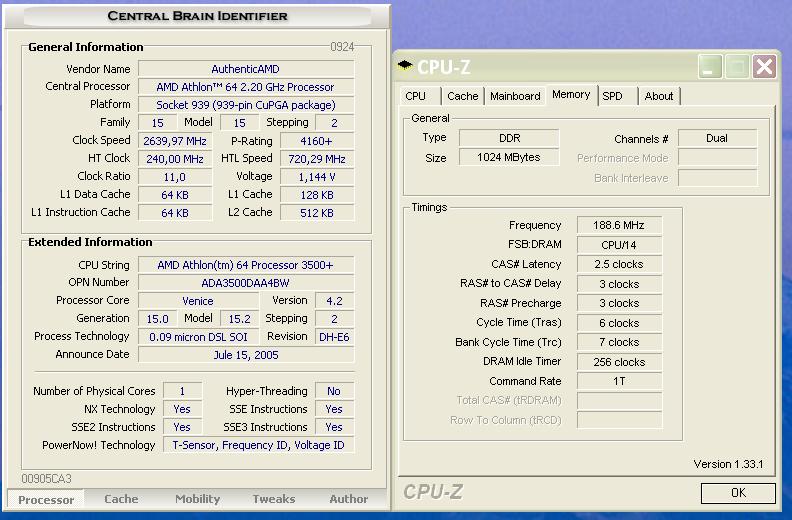The image size is (792, 520).
Task: Open the Cache tab in Central Brain Identifier
Action: tap(121, 499)
